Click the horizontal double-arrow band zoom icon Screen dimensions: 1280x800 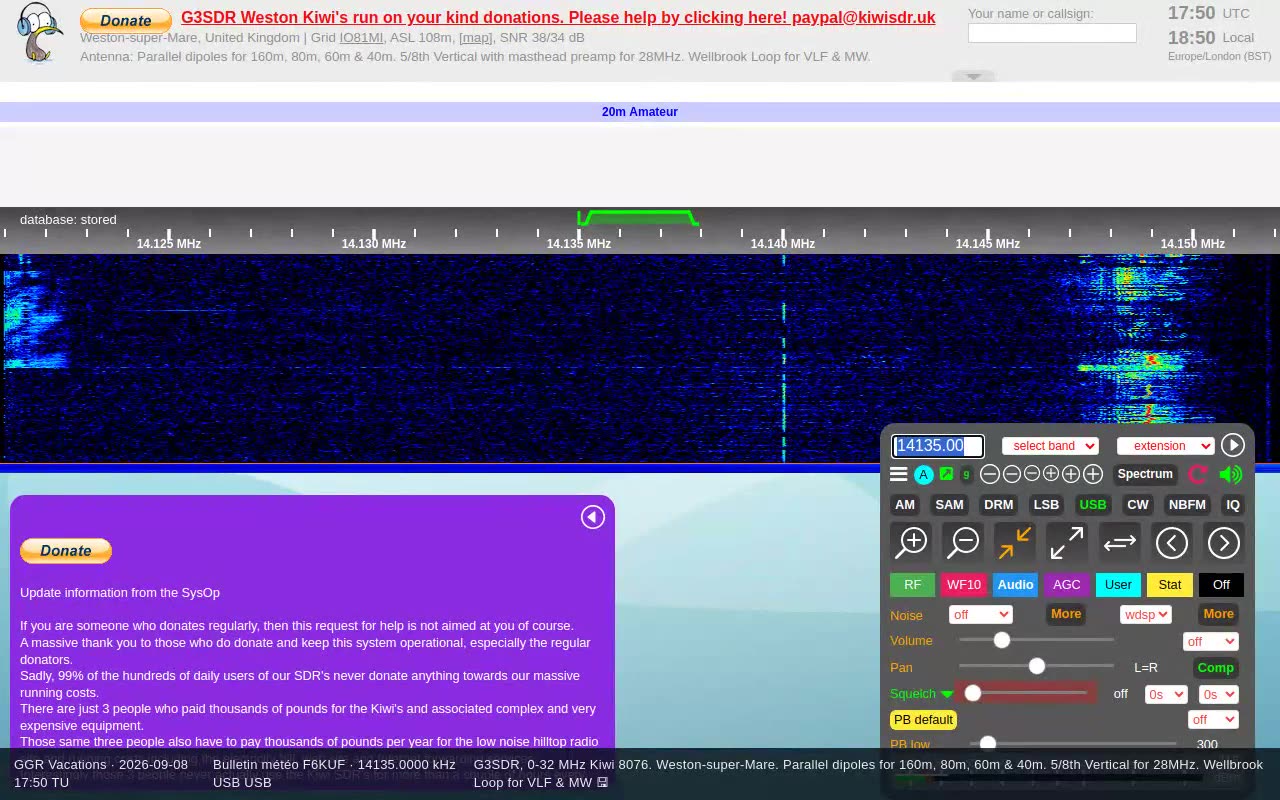[1119, 542]
